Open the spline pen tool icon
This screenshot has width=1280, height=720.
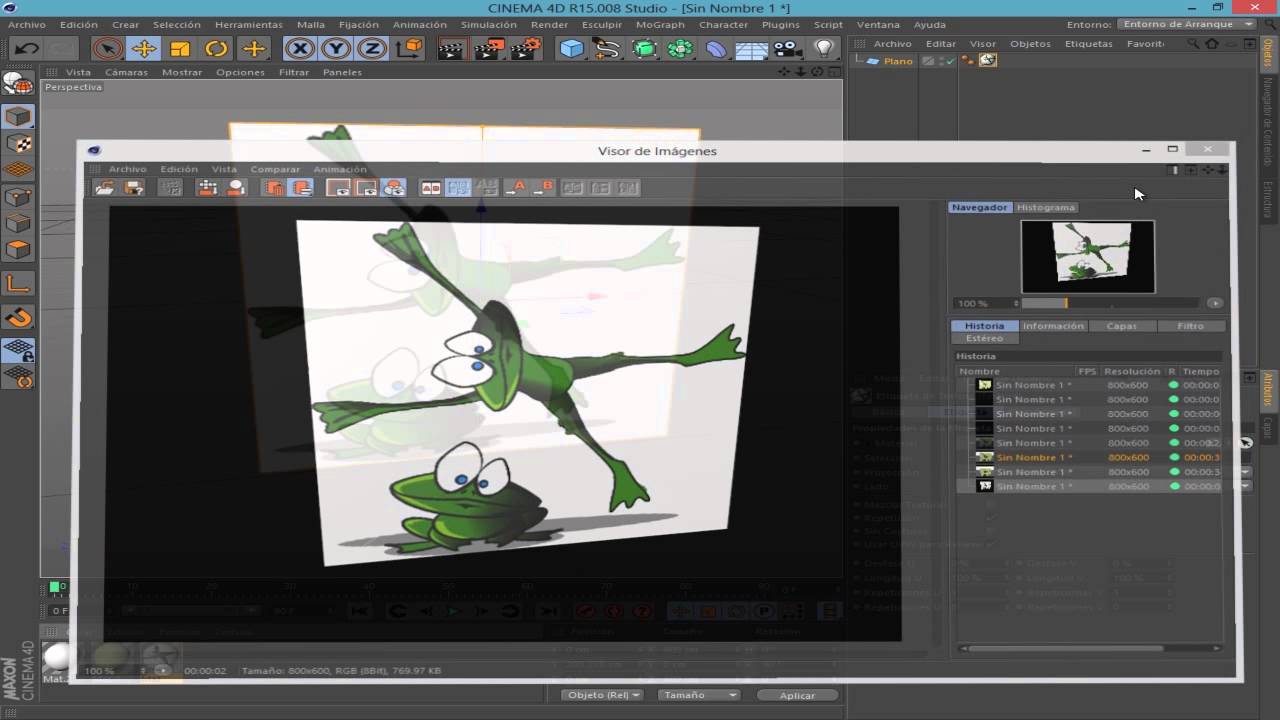pos(607,48)
